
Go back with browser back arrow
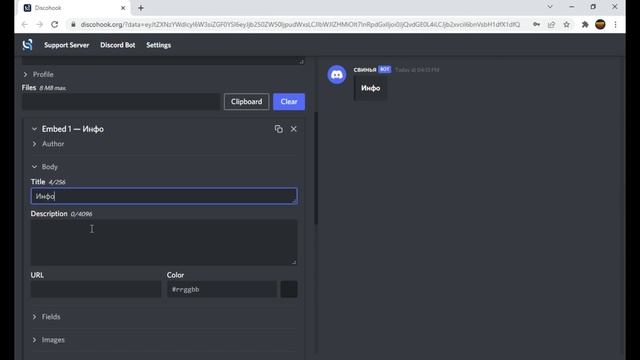tap(24, 24)
